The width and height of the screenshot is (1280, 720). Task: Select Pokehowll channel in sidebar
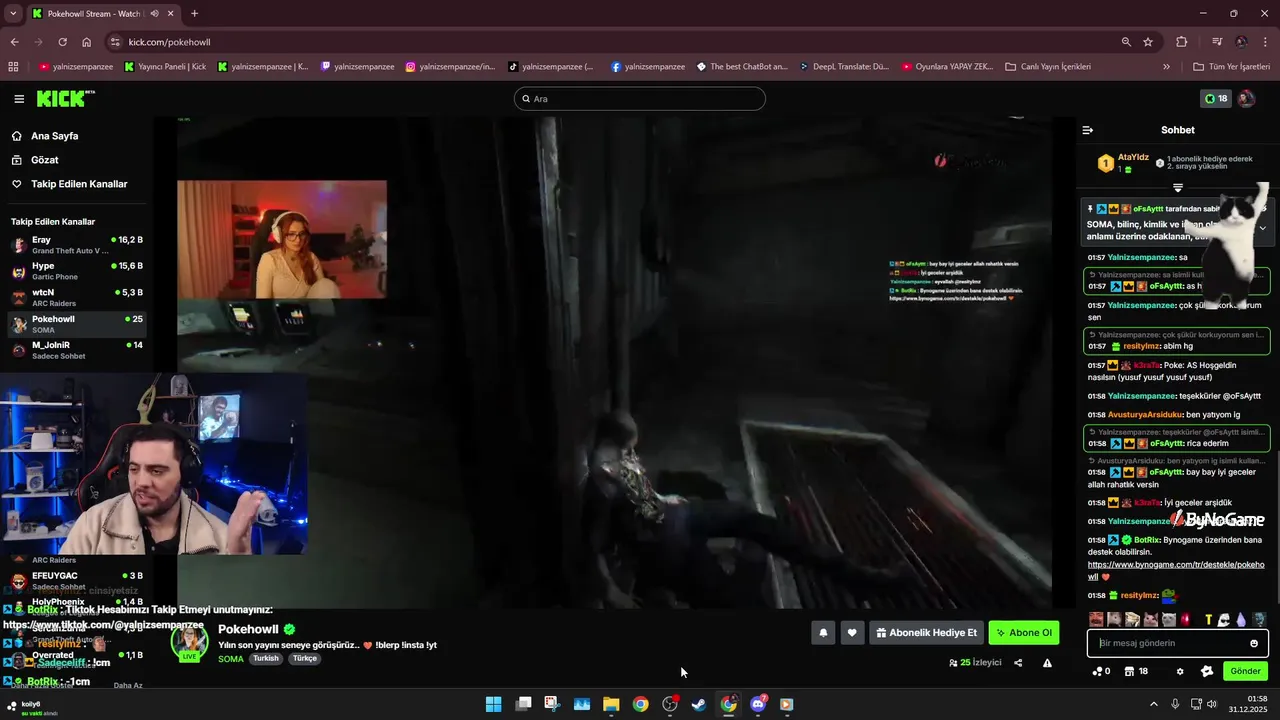77,324
